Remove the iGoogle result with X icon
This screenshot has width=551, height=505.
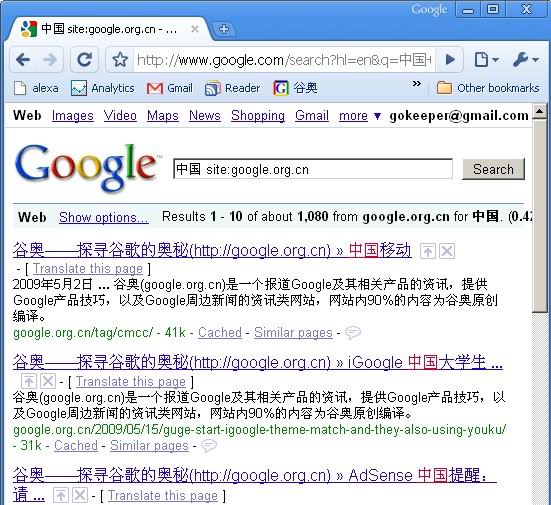click(x=48, y=381)
